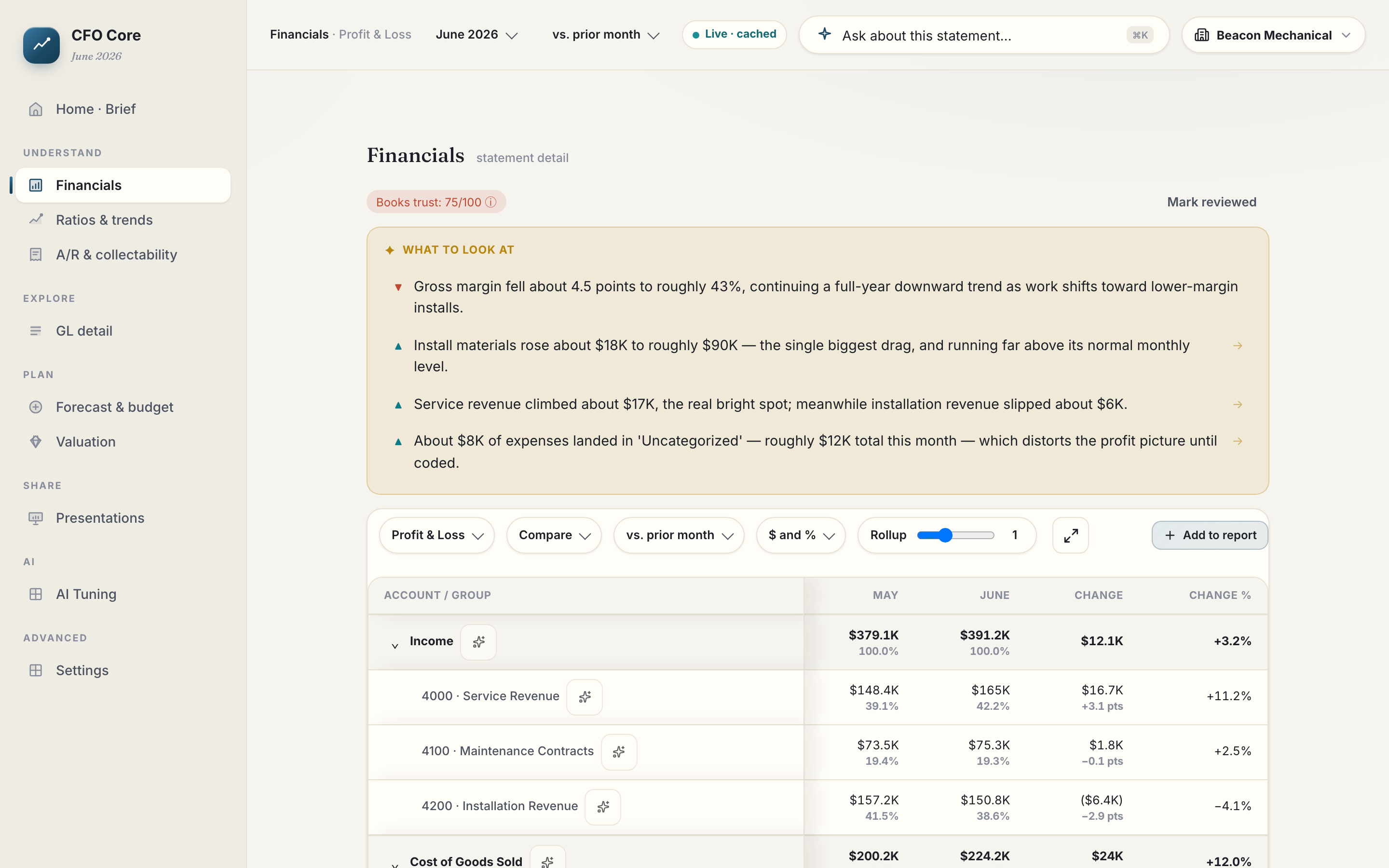Click the Presentations screen icon
Screen dimensions: 1389x868
coord(36,518)
